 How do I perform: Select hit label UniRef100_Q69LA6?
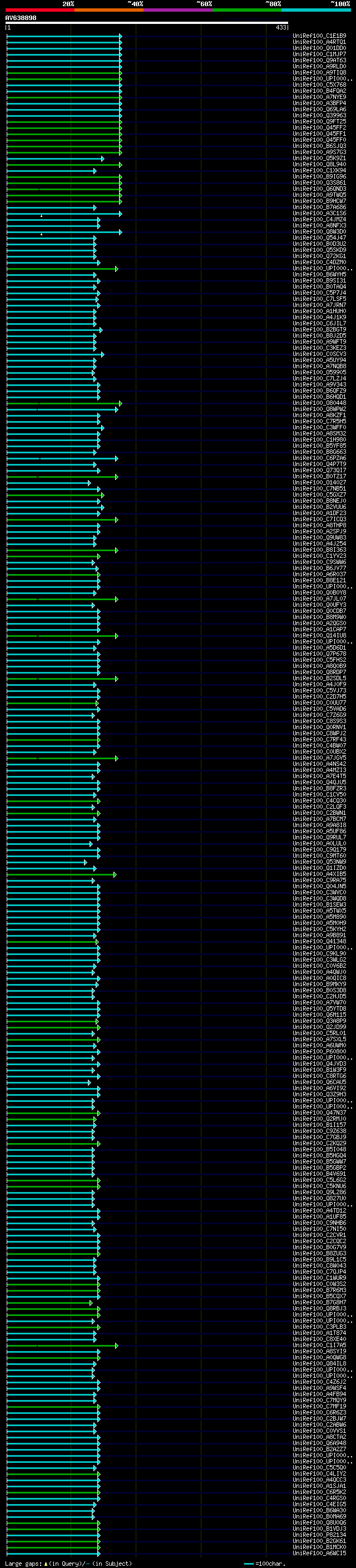pos(319,109)
